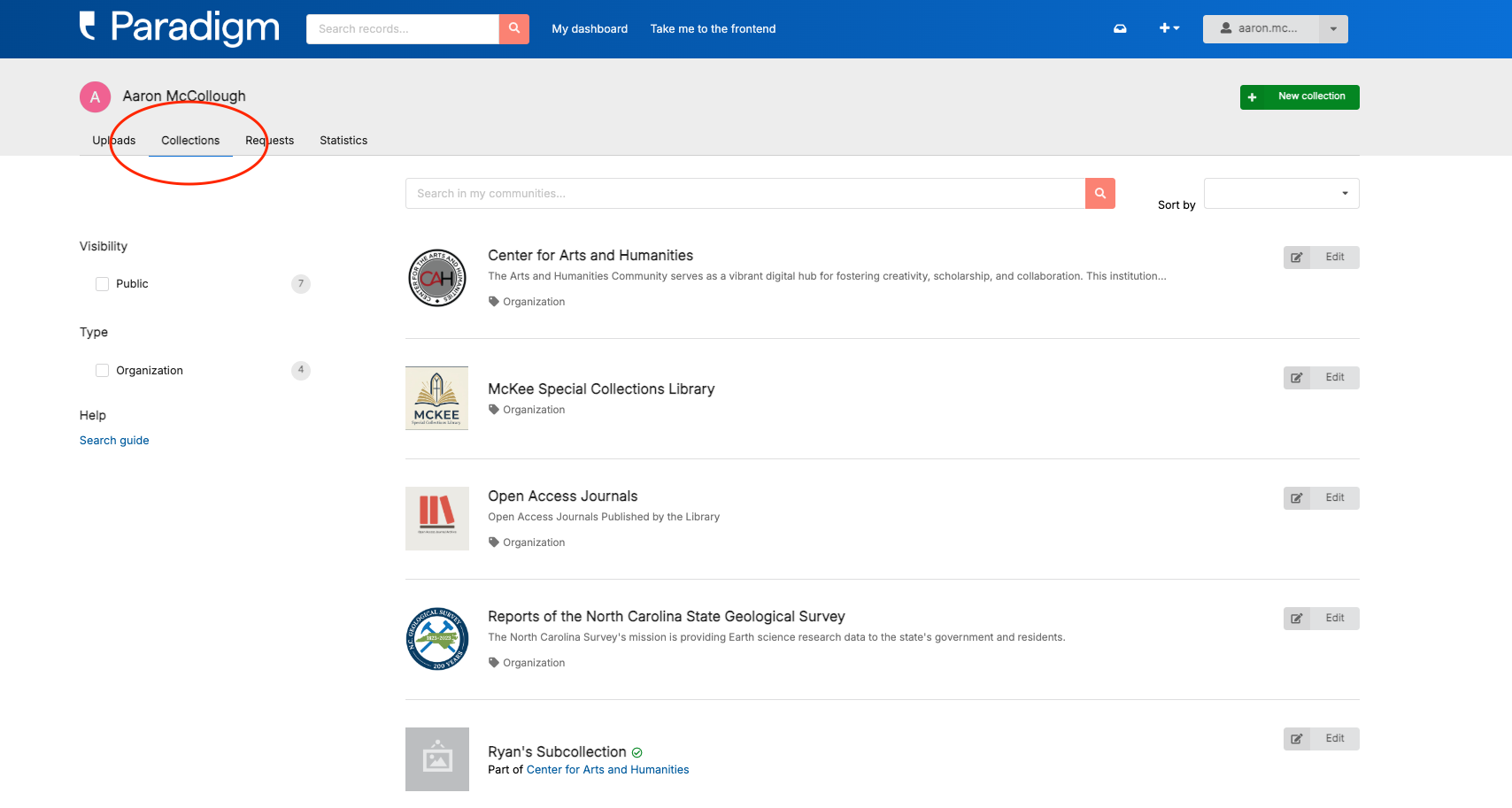Viewport: 1512px width, 808px height.
Task: Click the Organization tag under Center for Arts
Action: (527, 302)
